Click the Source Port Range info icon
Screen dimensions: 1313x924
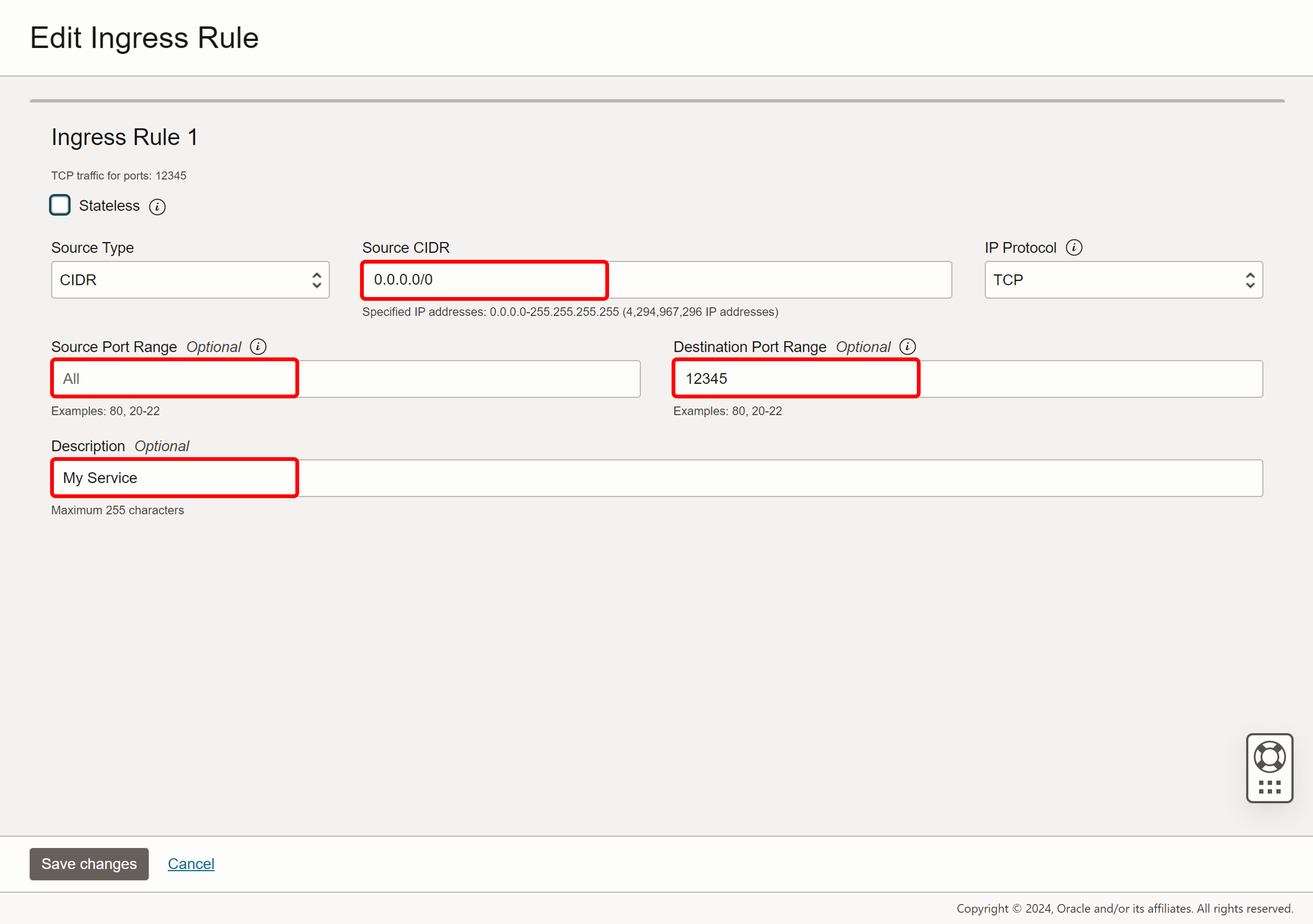[x=258, y=347]
